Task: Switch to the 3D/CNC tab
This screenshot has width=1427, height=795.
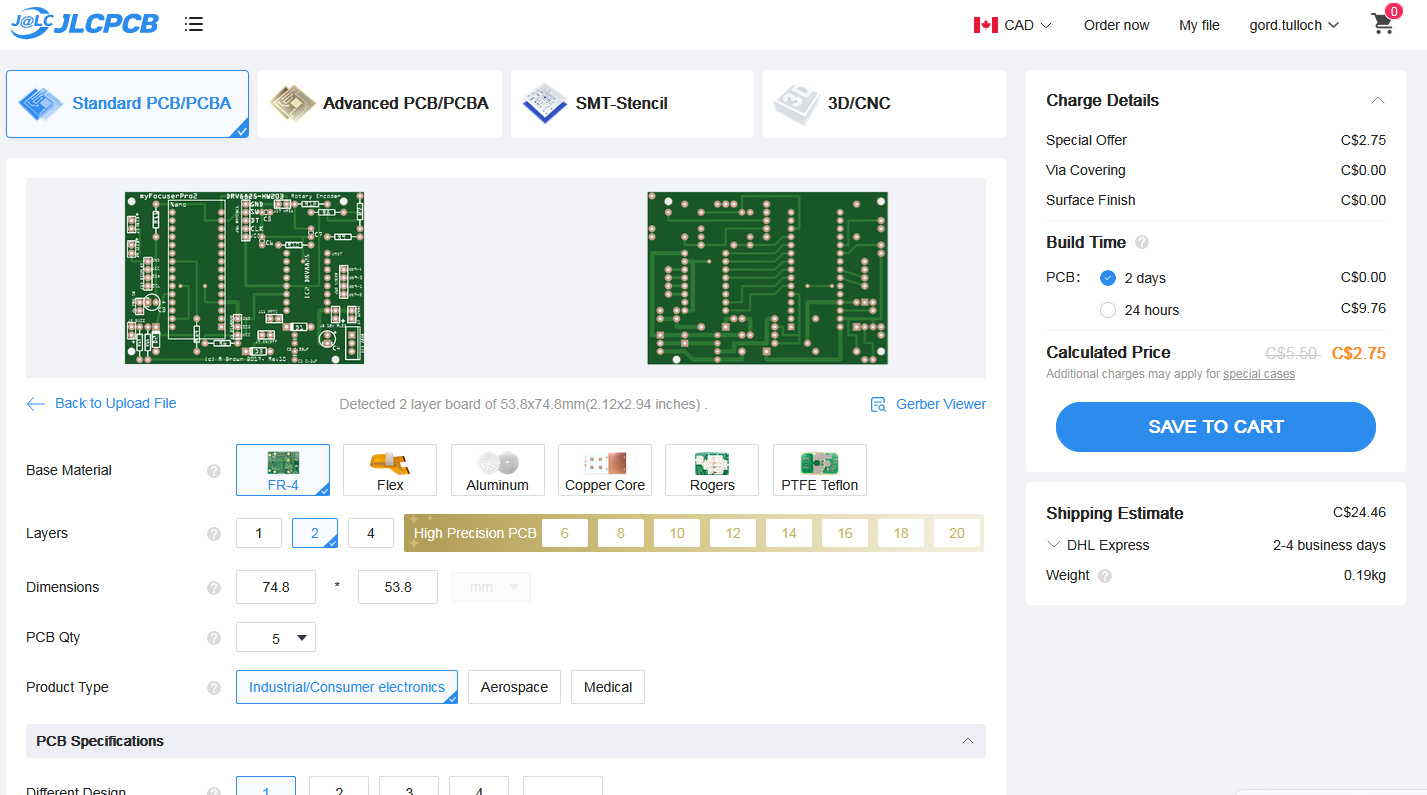Action: click(x=884, y=103)
